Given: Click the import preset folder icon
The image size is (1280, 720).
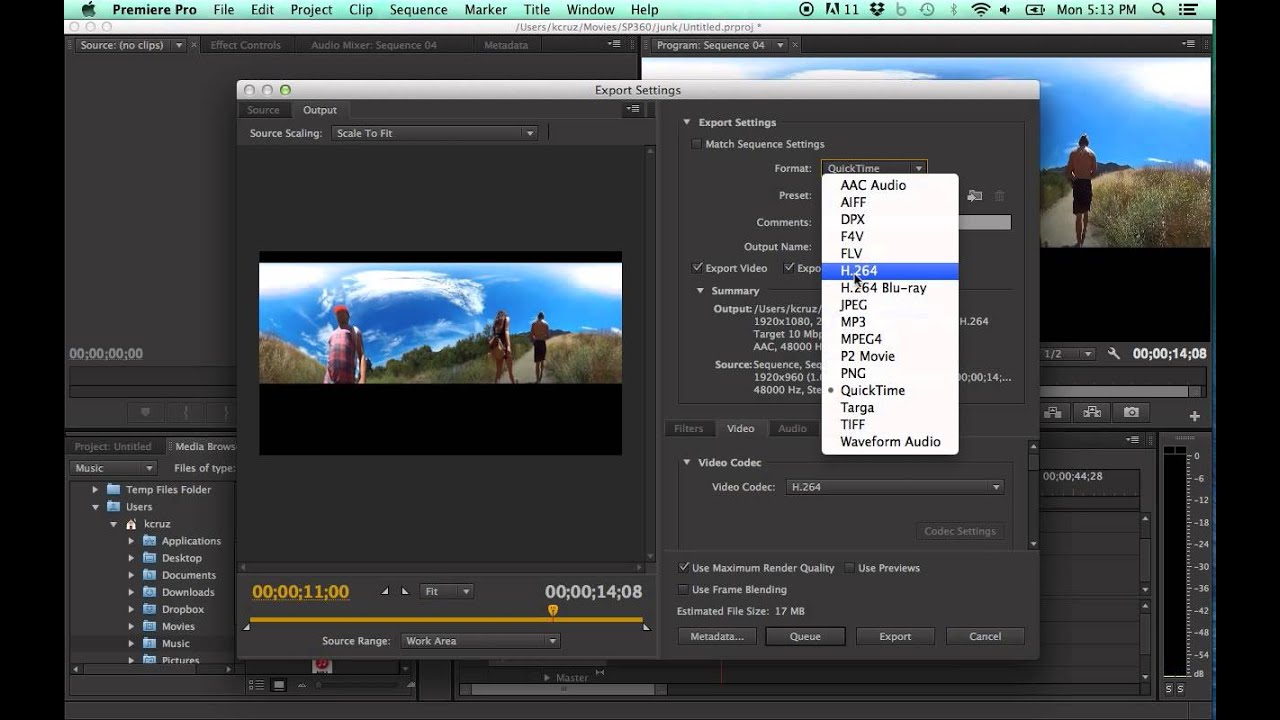Looking at the screenshot, I should click(975, 196).
